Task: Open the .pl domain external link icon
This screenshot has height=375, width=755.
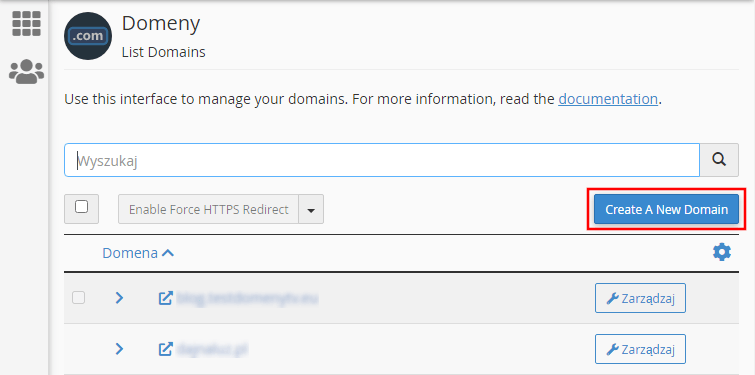Action: click(x=165, y=349)
